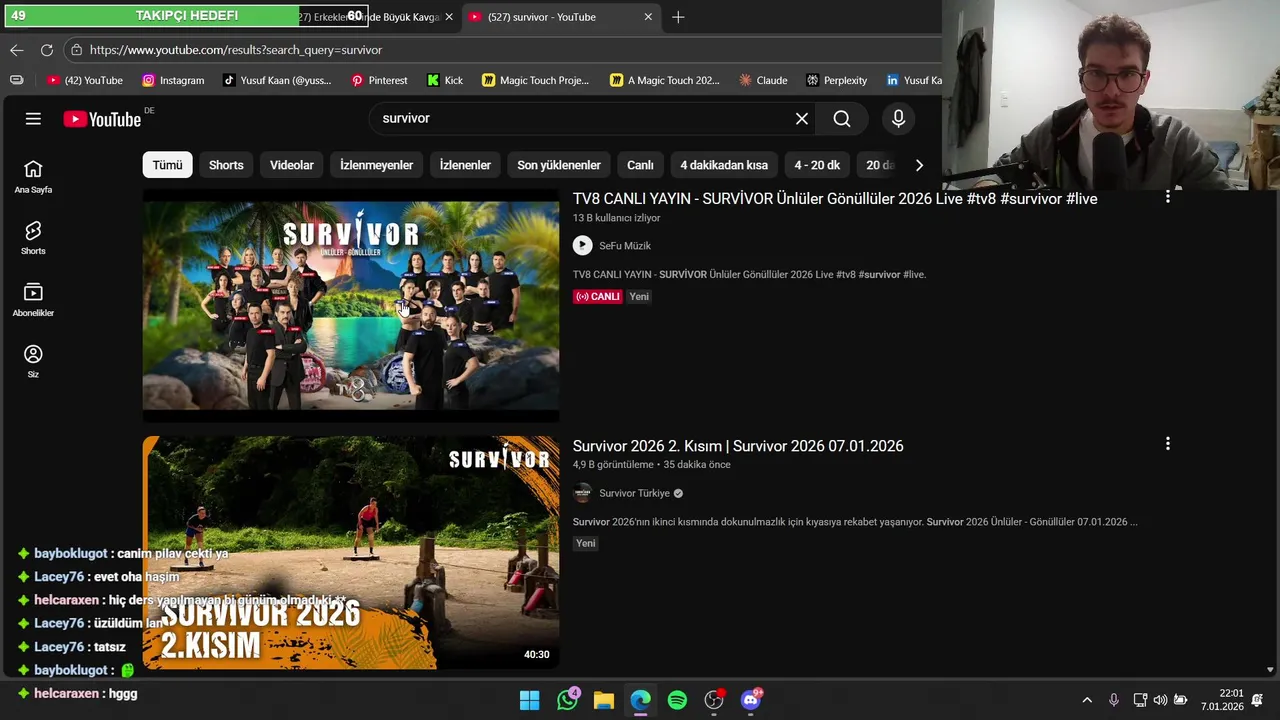The height and width of the screenshot is (720, 1280).
Task: Open the YouTube hamburger guide menu
Action: [33, 119]
